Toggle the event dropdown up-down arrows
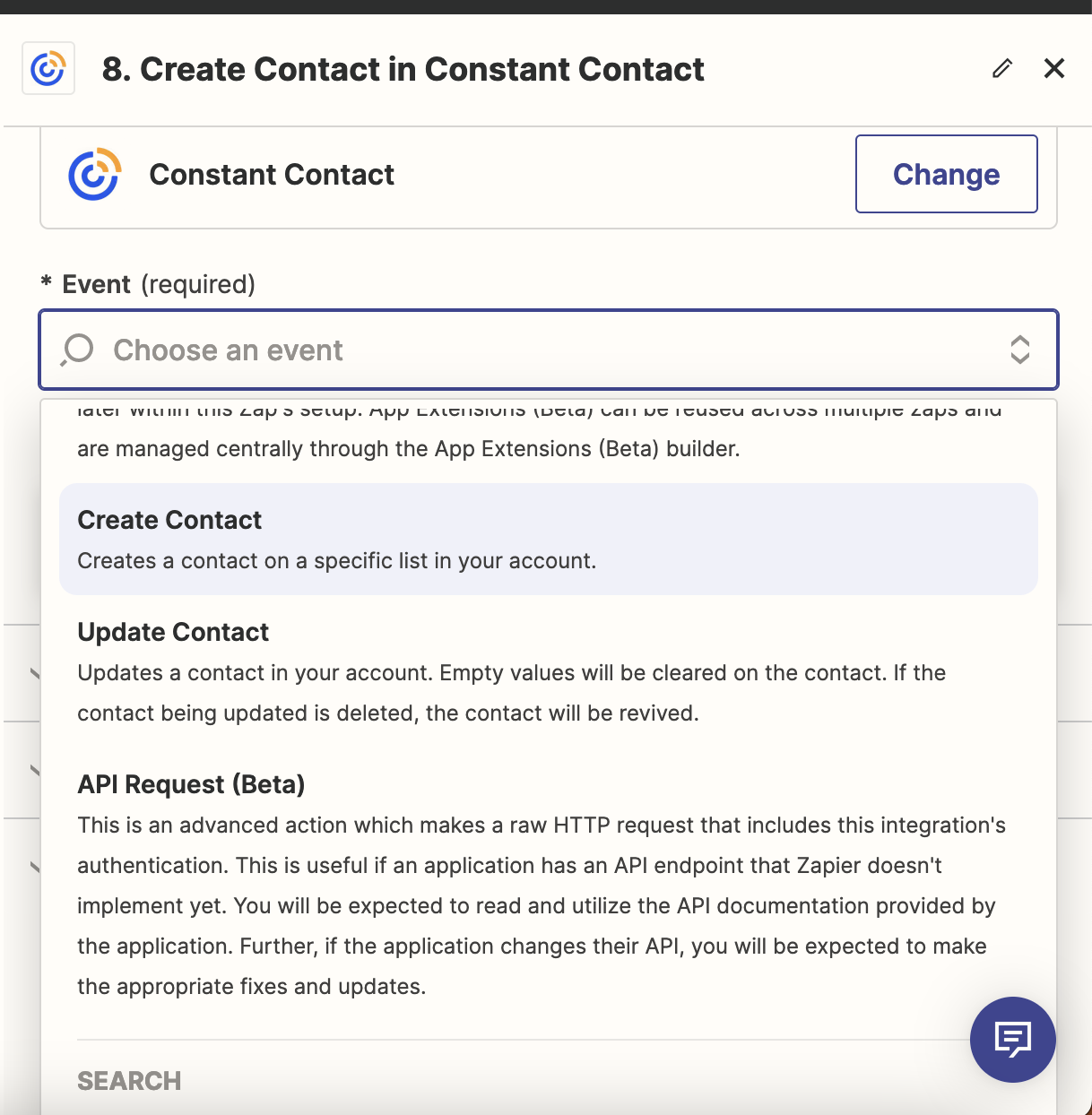The height and width of the screenshot is (1115, 1092). coord(1019,350)
